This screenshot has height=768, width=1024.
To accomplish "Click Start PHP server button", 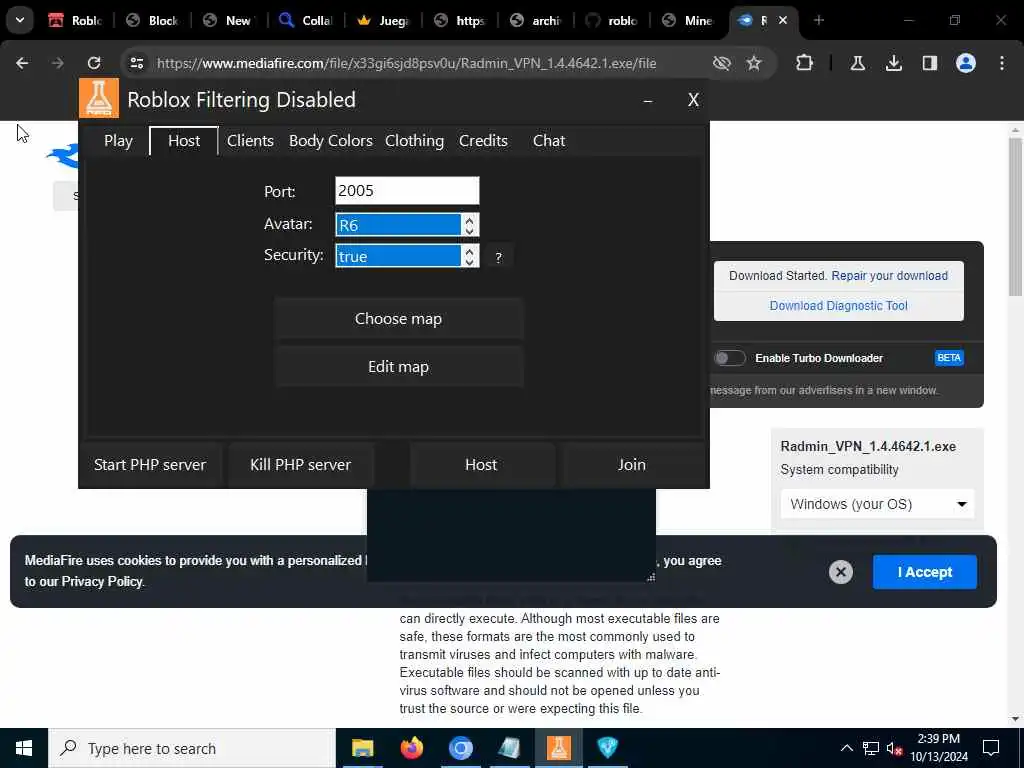I will click(x=150, y=464).
